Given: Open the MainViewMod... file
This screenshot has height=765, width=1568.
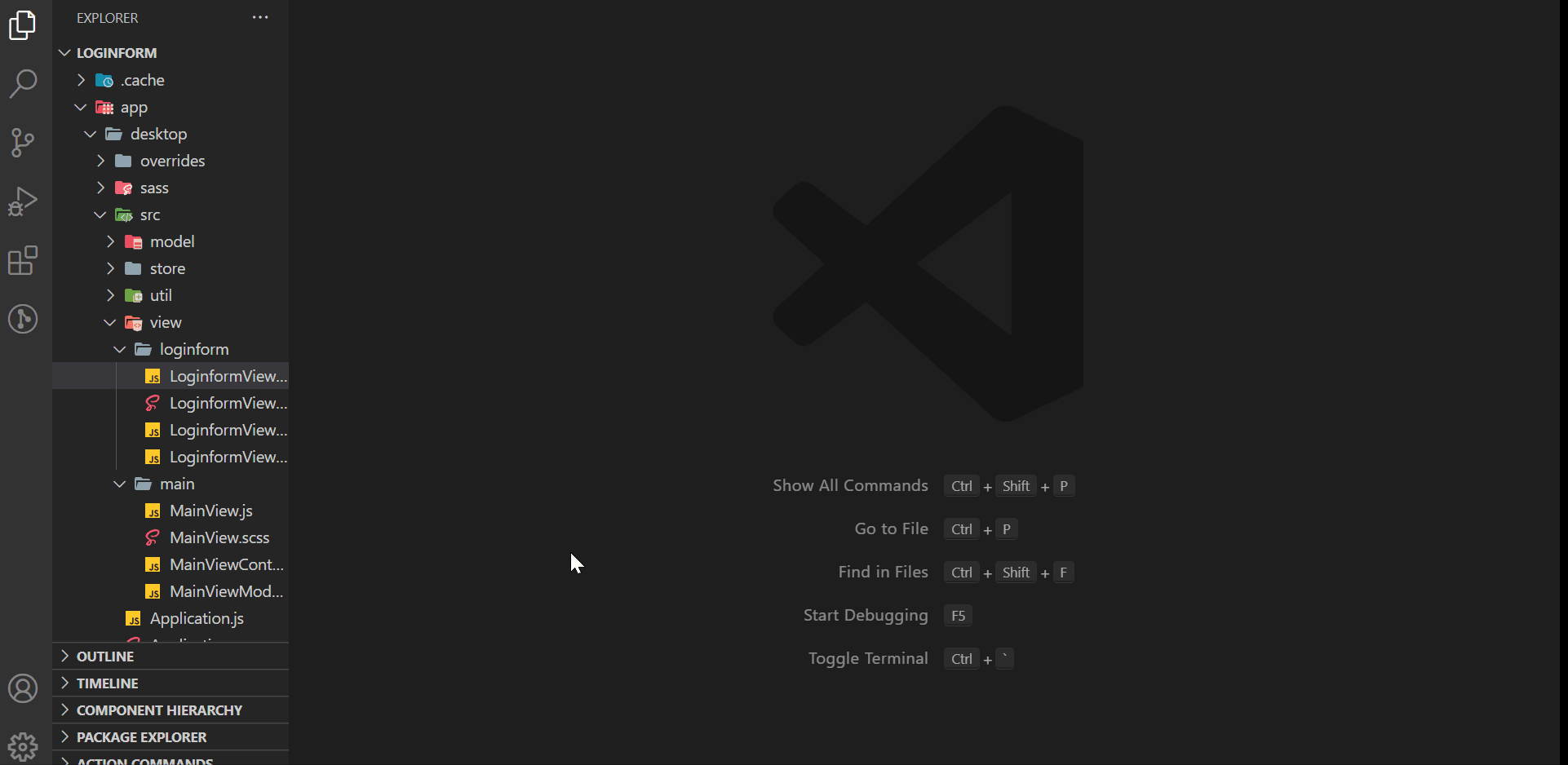Looking at the screenshot, I should click(x=171, y=591).
